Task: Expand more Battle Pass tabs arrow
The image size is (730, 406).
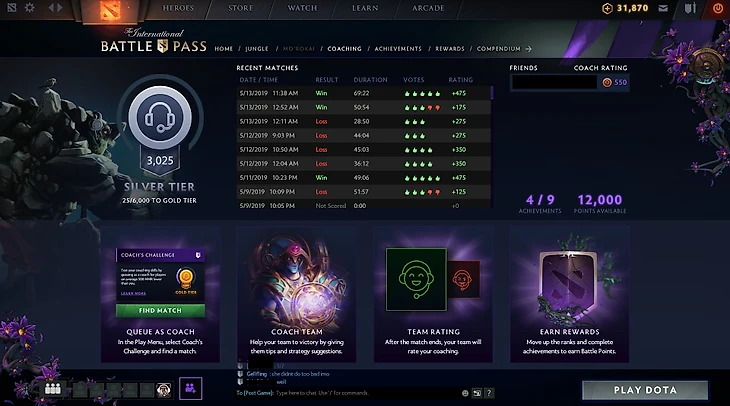Action: tap(528, 48)
